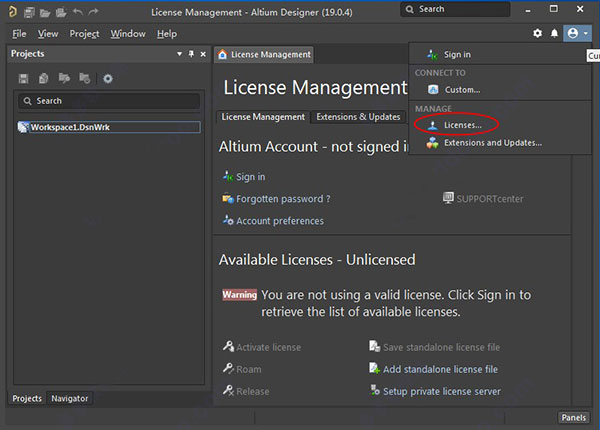Pin the Projects panel with pushpin icon
Viewport: 600px width, 430px height.
(190, 54)
